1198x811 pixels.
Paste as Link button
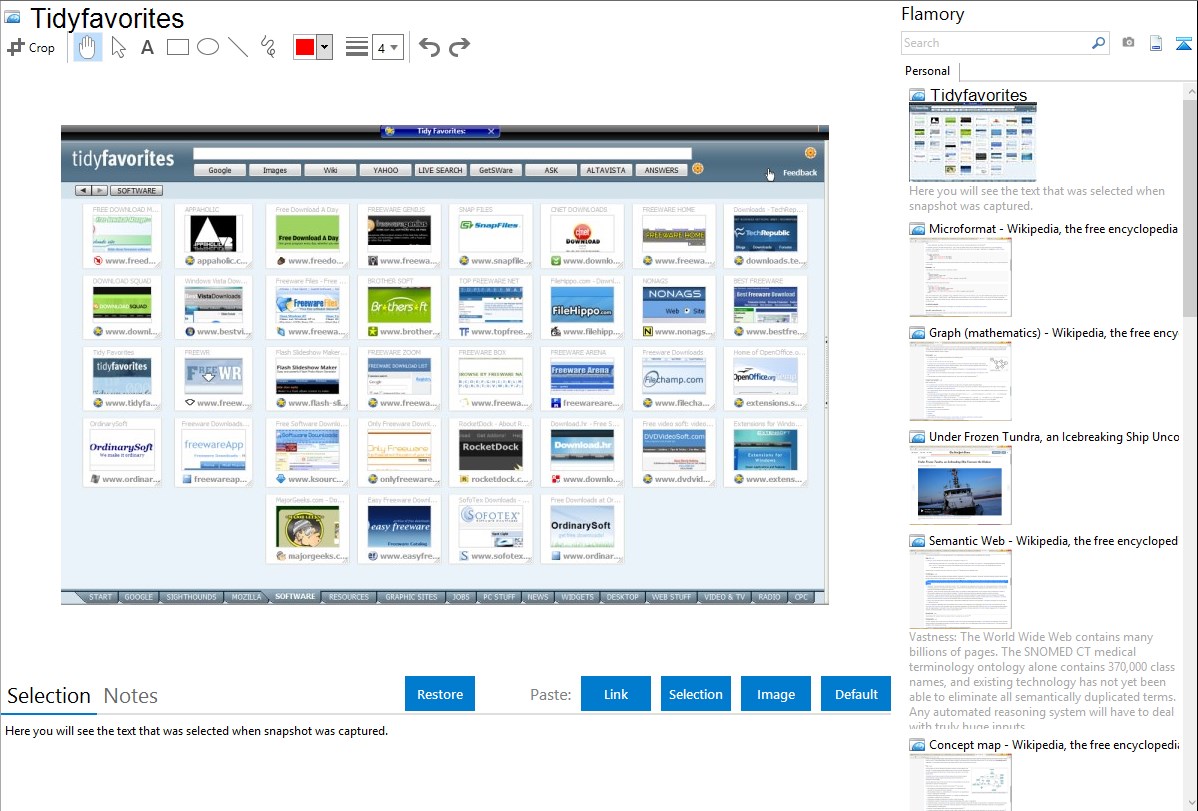tap(616, 694)
